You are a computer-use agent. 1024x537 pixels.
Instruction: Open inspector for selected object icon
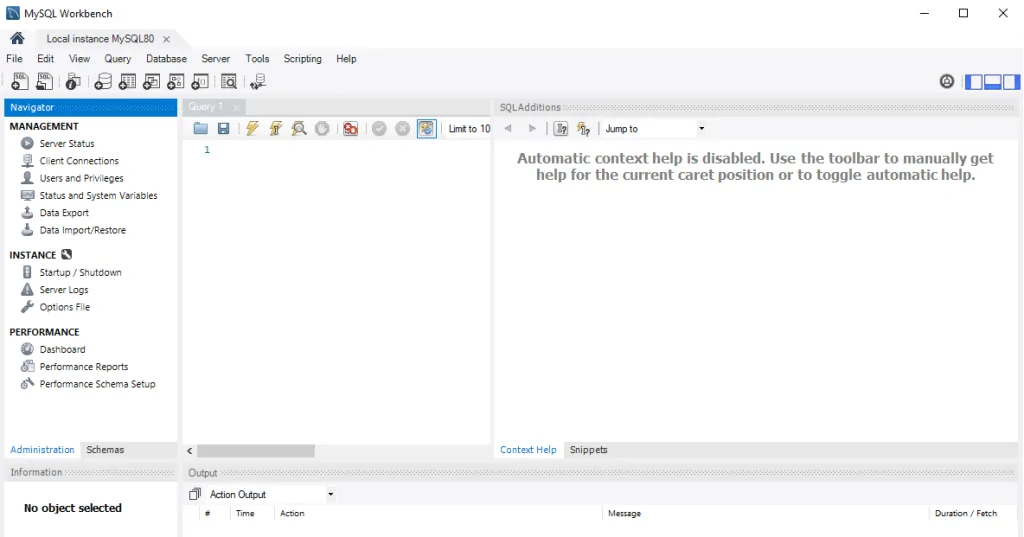point(73,81)
